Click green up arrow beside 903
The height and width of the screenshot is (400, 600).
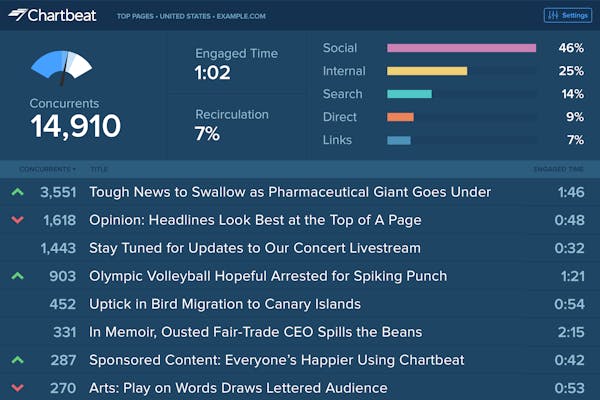click(17, 276)
